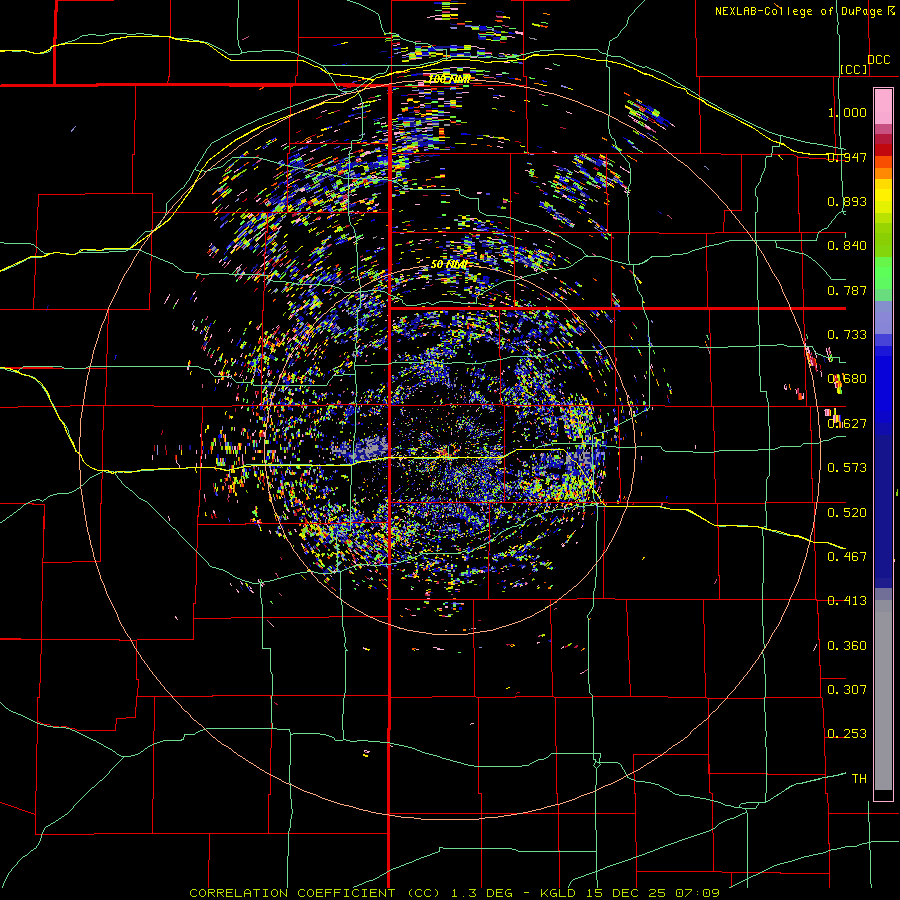Image resolution: width=900 pixels, height=900 pixels.
Task: Pick the gray segment of the color bar
Action: [883, 695]
